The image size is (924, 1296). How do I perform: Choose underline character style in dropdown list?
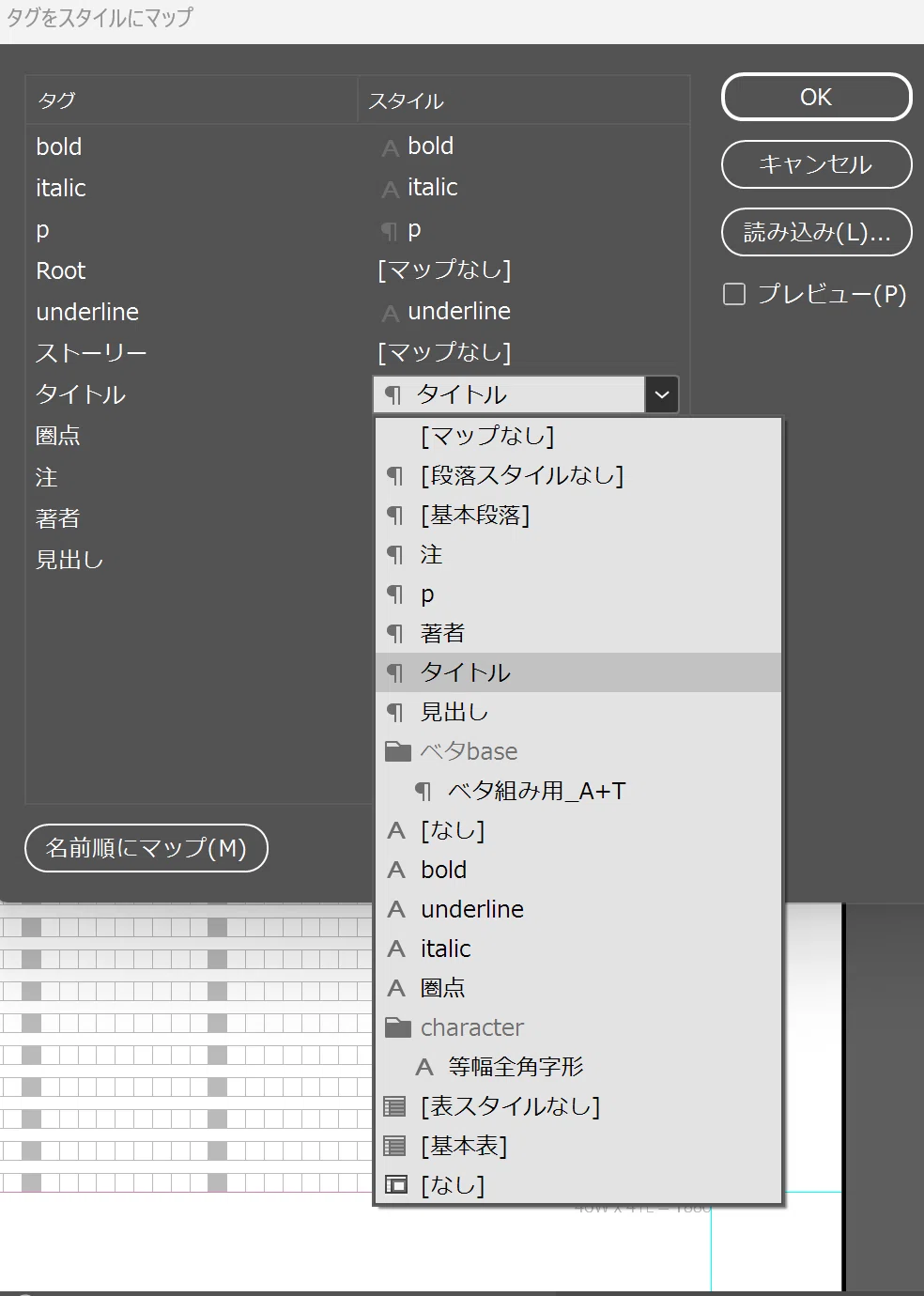[578, 909]
